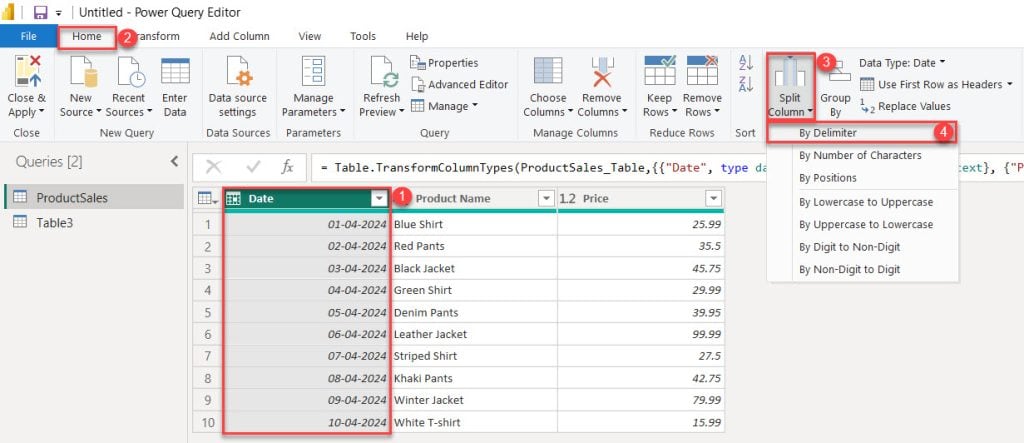Click the 99.99 price cell
This screenshot has height=443, width=1024.
tap(641, 334)
